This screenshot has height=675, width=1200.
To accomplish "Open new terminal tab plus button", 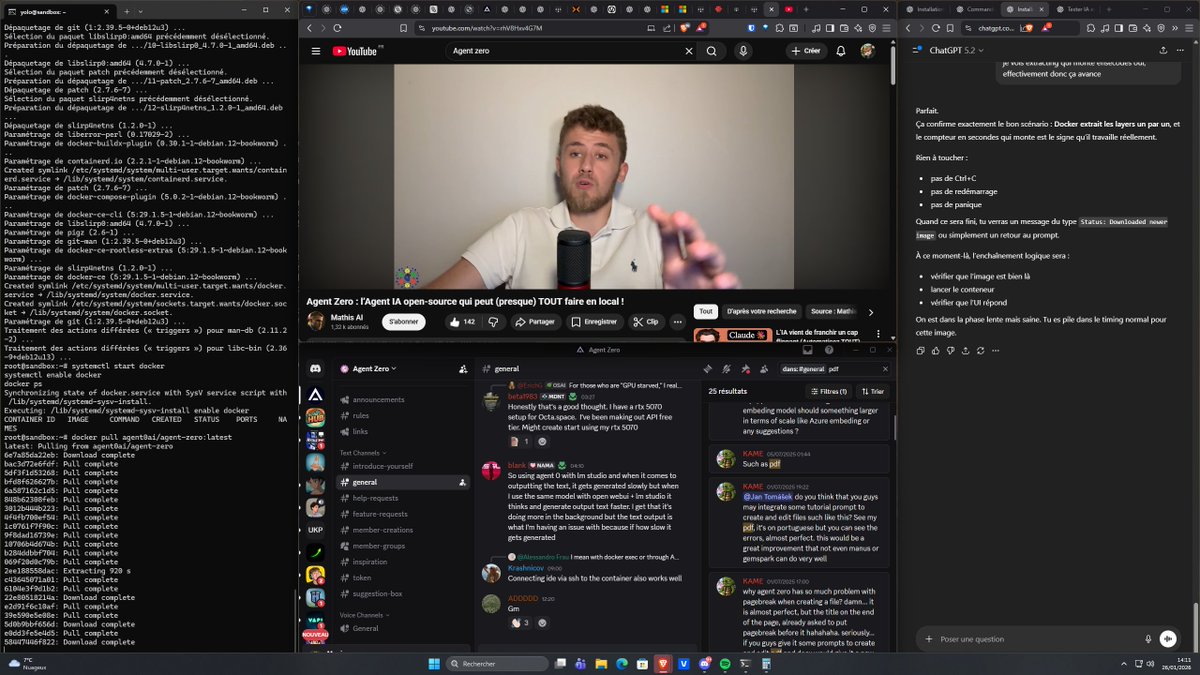I will click(x=125, y=11).
